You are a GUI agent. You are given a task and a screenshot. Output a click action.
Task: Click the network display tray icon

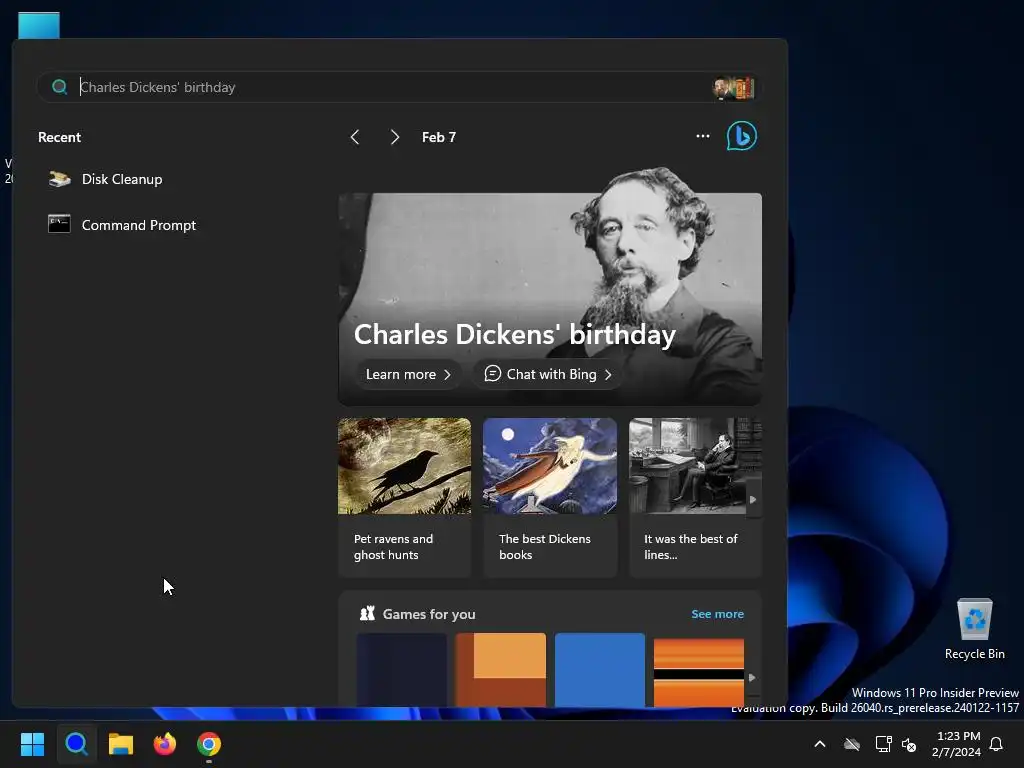coord(883,744)
